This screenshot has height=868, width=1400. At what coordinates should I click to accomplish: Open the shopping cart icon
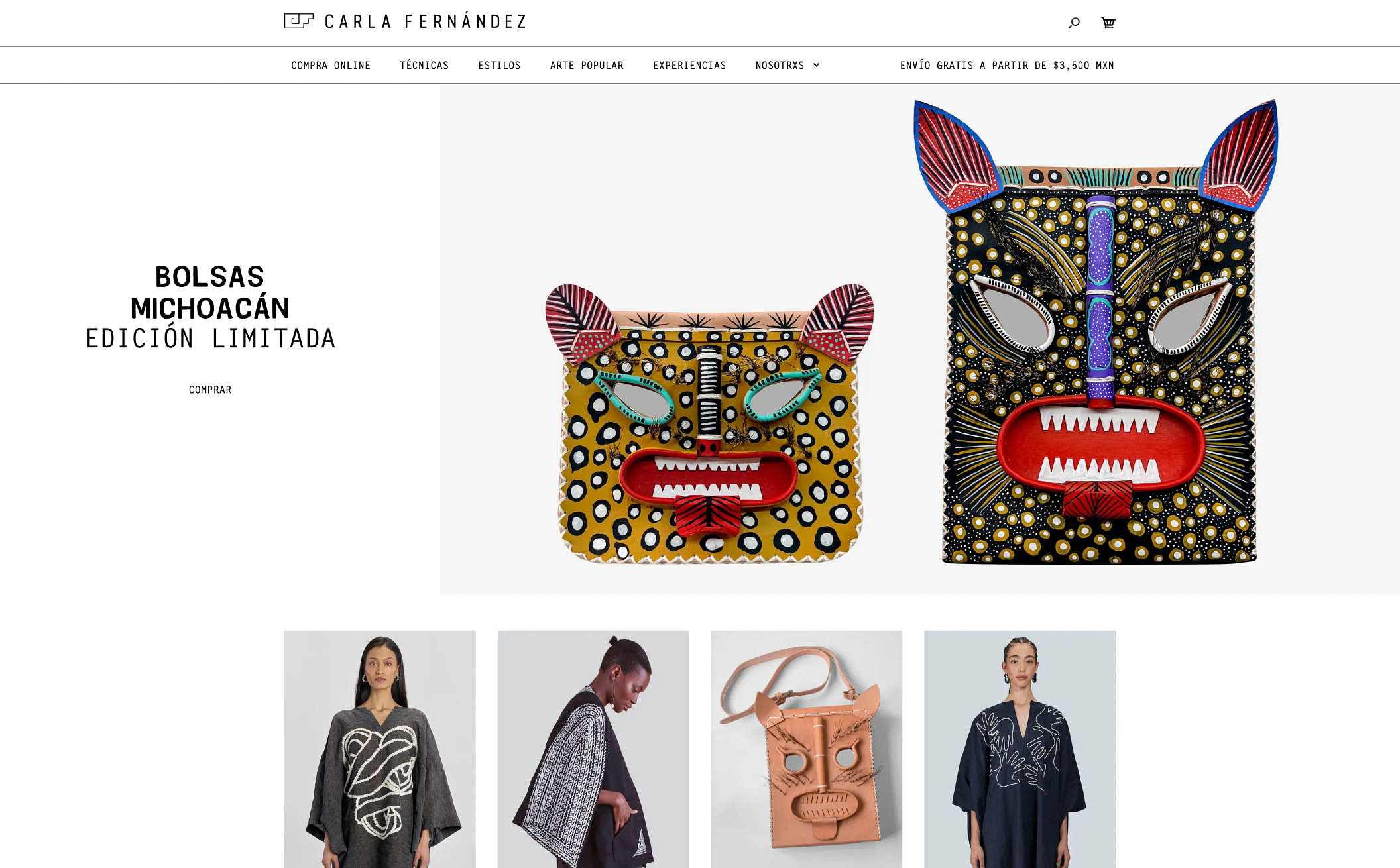(x=1108, y=23)
